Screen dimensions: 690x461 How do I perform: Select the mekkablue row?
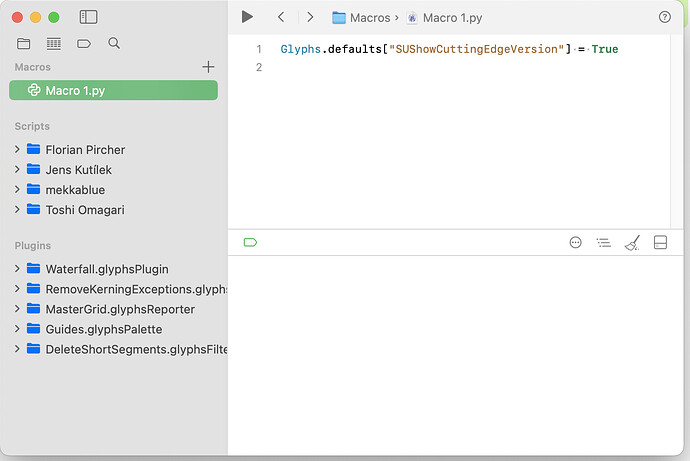(114, 190)
